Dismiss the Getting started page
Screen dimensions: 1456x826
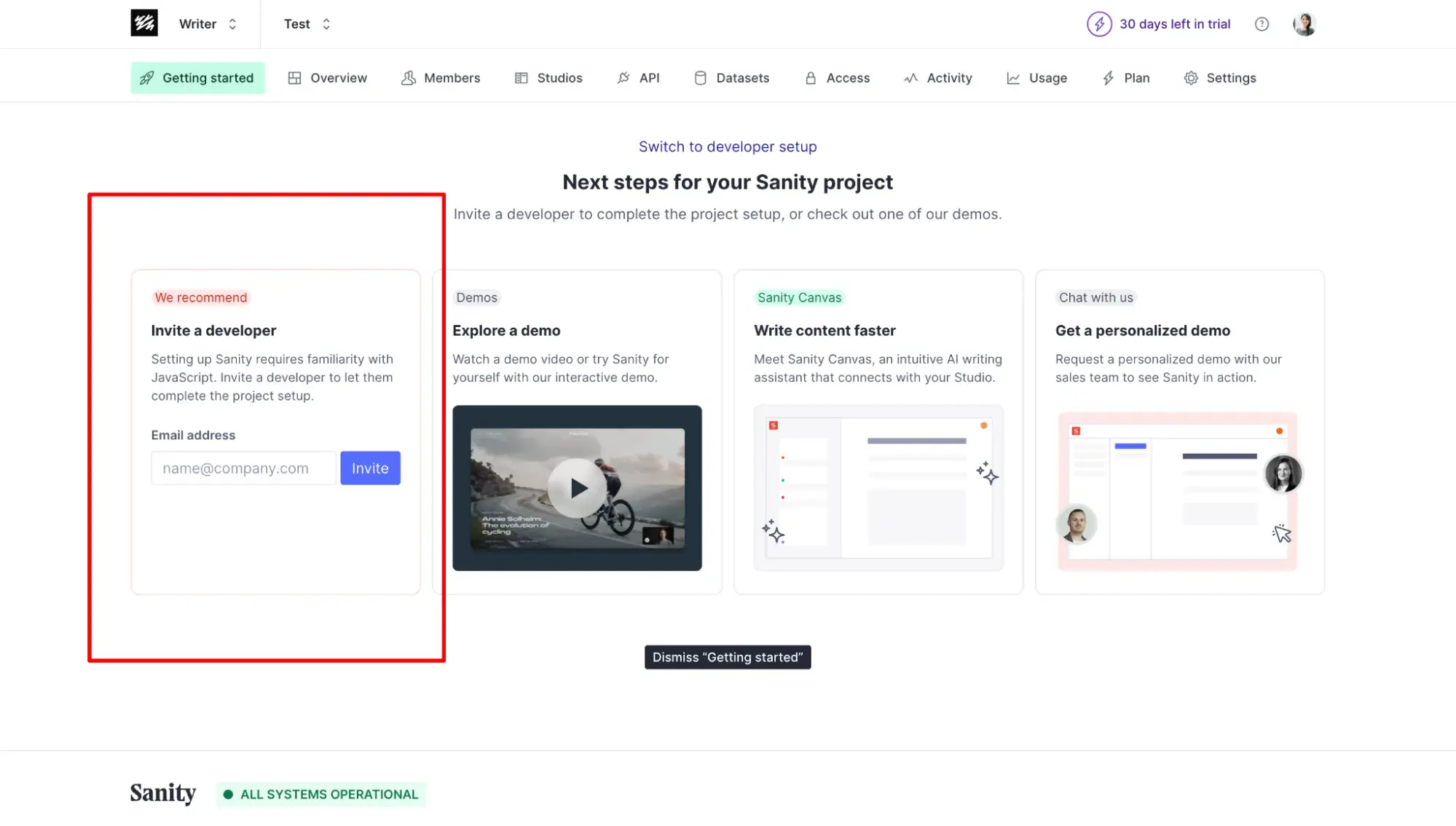[727, 656]
